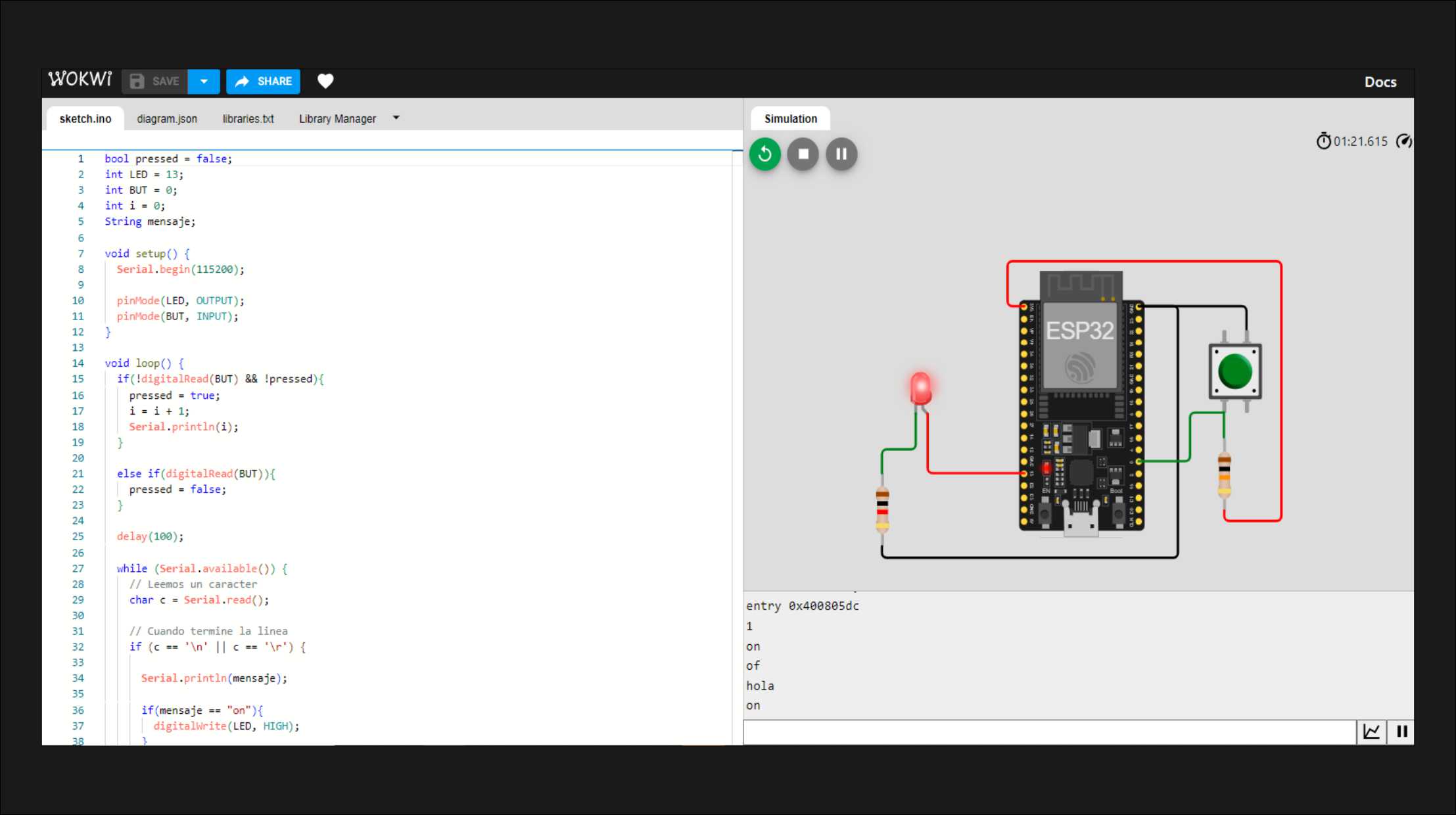Click the simulation timer stopwatch icon

(x=1323, y=141)
